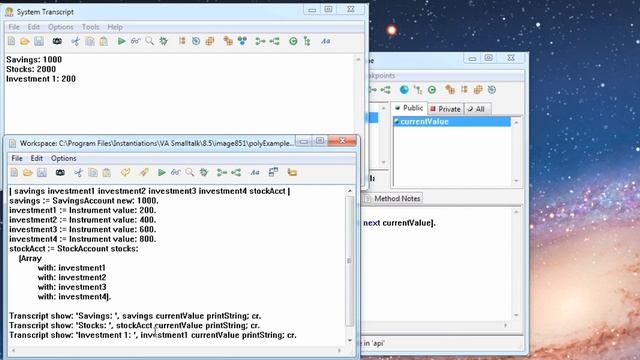This screenshot has width=640, height=360.
Task: Click the 'Stocks: 2000' line in Transcript
Action: [31, 69]
